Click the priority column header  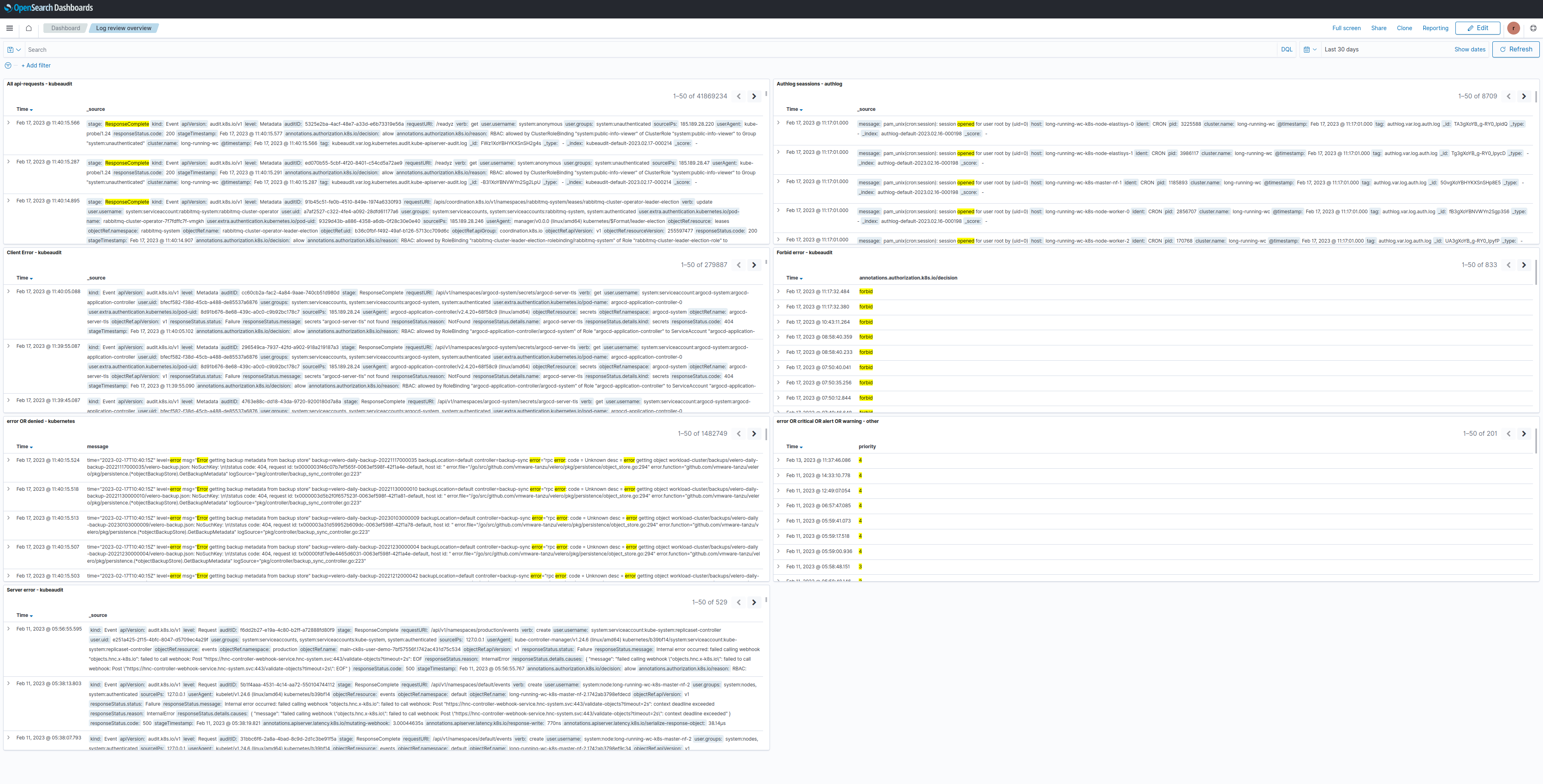(x=867, y=447)
